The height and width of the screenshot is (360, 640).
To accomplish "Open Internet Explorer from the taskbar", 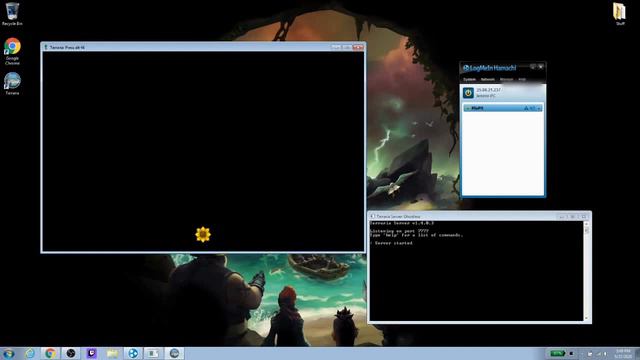I will tap(30, 353).
